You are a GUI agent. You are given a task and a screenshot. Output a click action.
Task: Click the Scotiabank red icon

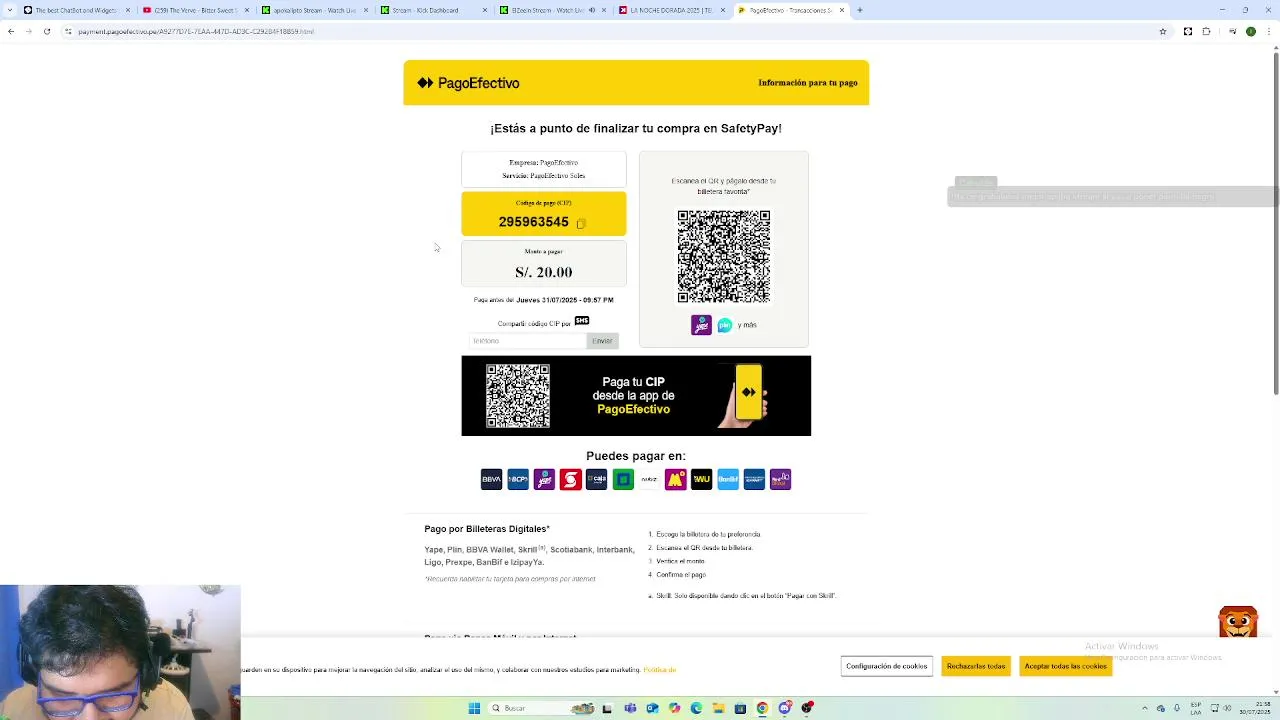(x=570, y=480)
